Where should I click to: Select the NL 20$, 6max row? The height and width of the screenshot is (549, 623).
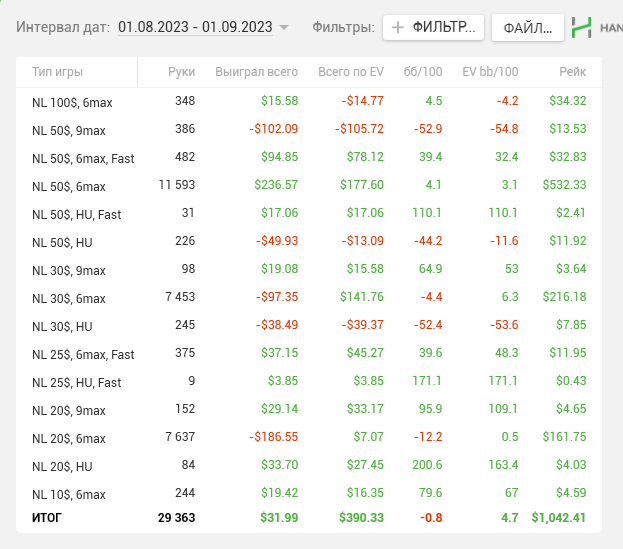click(309, 438)
